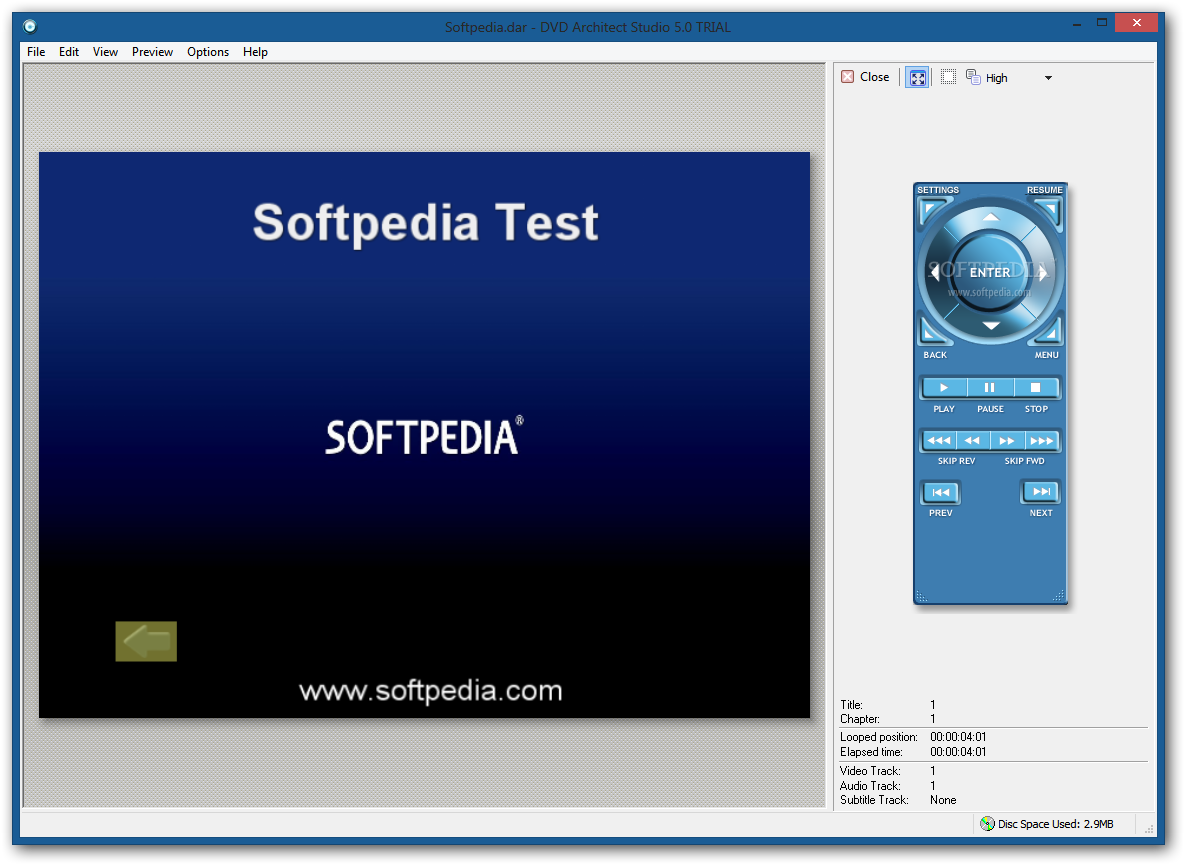Click the Subtitle Track value None
The image size is (1185, 865).
pos(943,800)
